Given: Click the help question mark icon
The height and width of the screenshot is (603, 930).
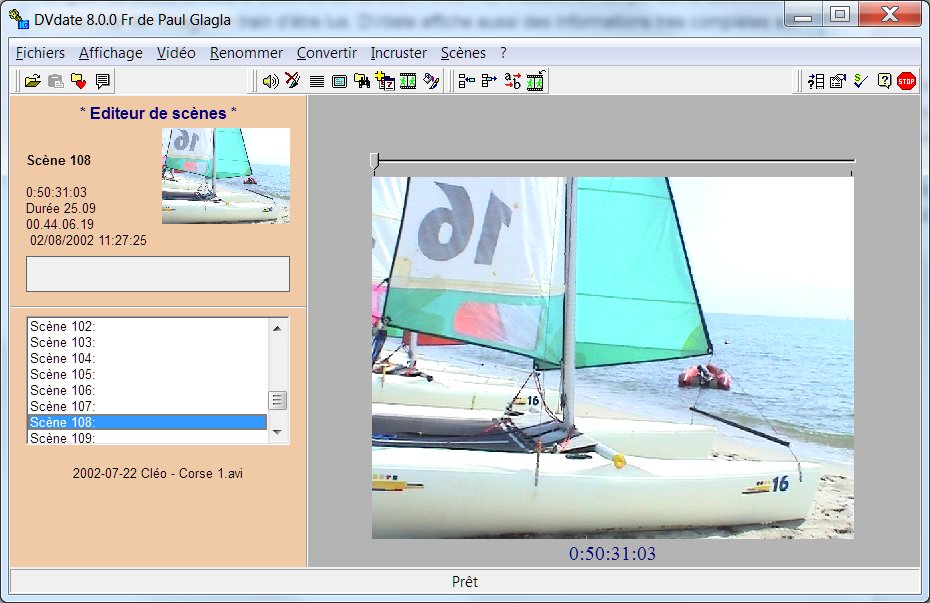Looking at the screenshot, I should point(884,82).
